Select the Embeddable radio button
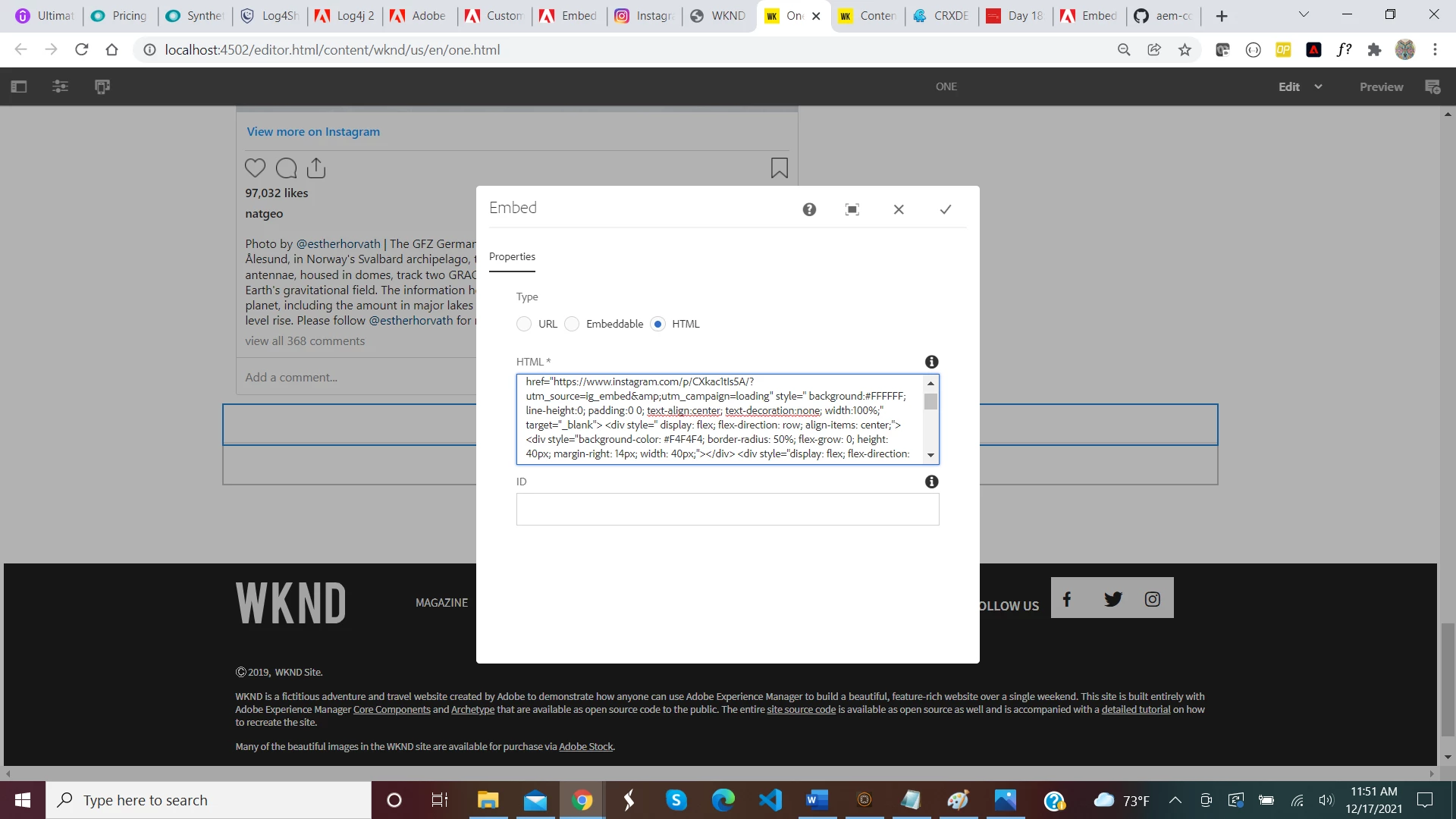 click(573, 324)
